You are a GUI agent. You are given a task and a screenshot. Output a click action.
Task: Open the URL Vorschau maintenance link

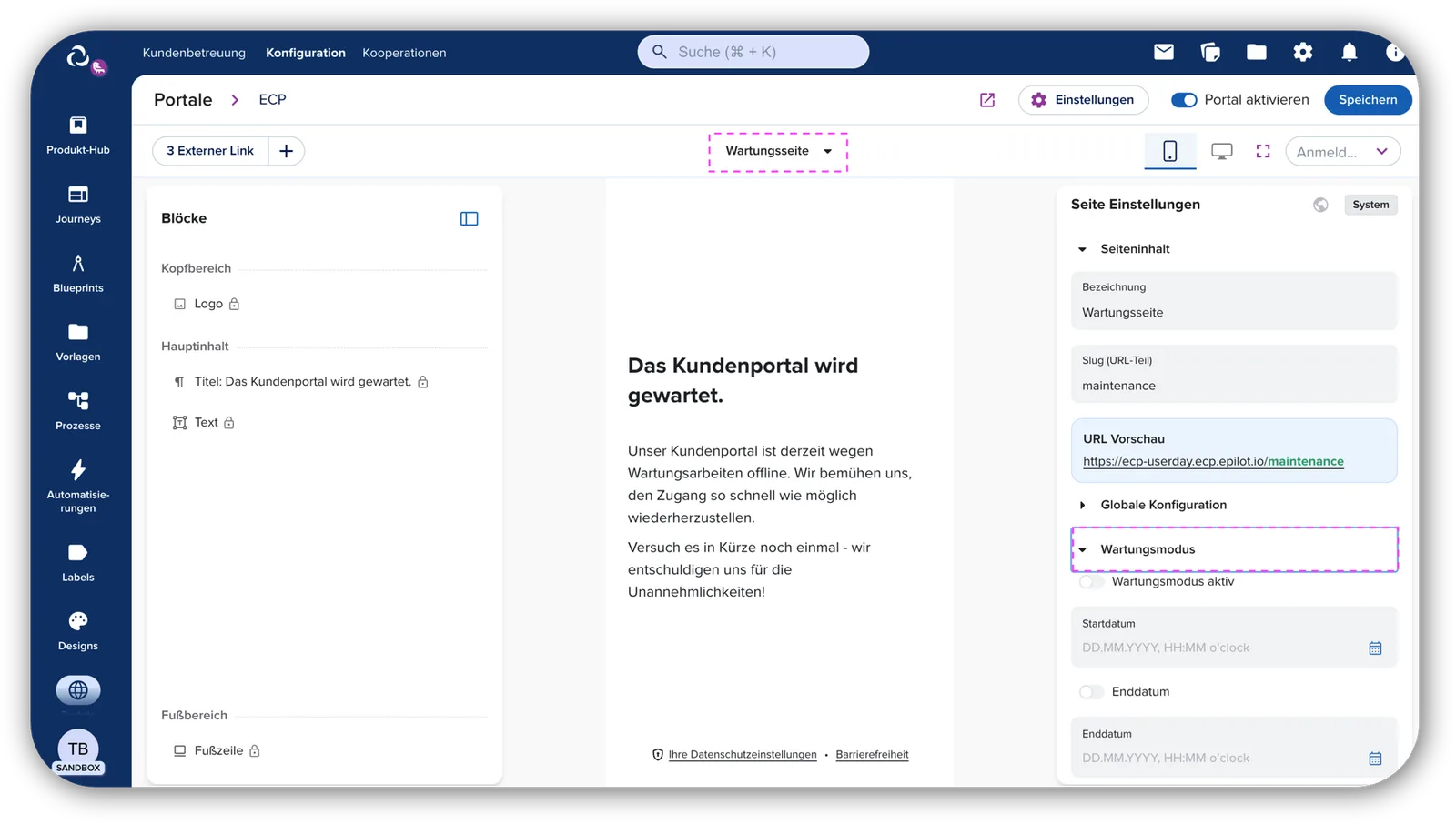point(1213,461)
